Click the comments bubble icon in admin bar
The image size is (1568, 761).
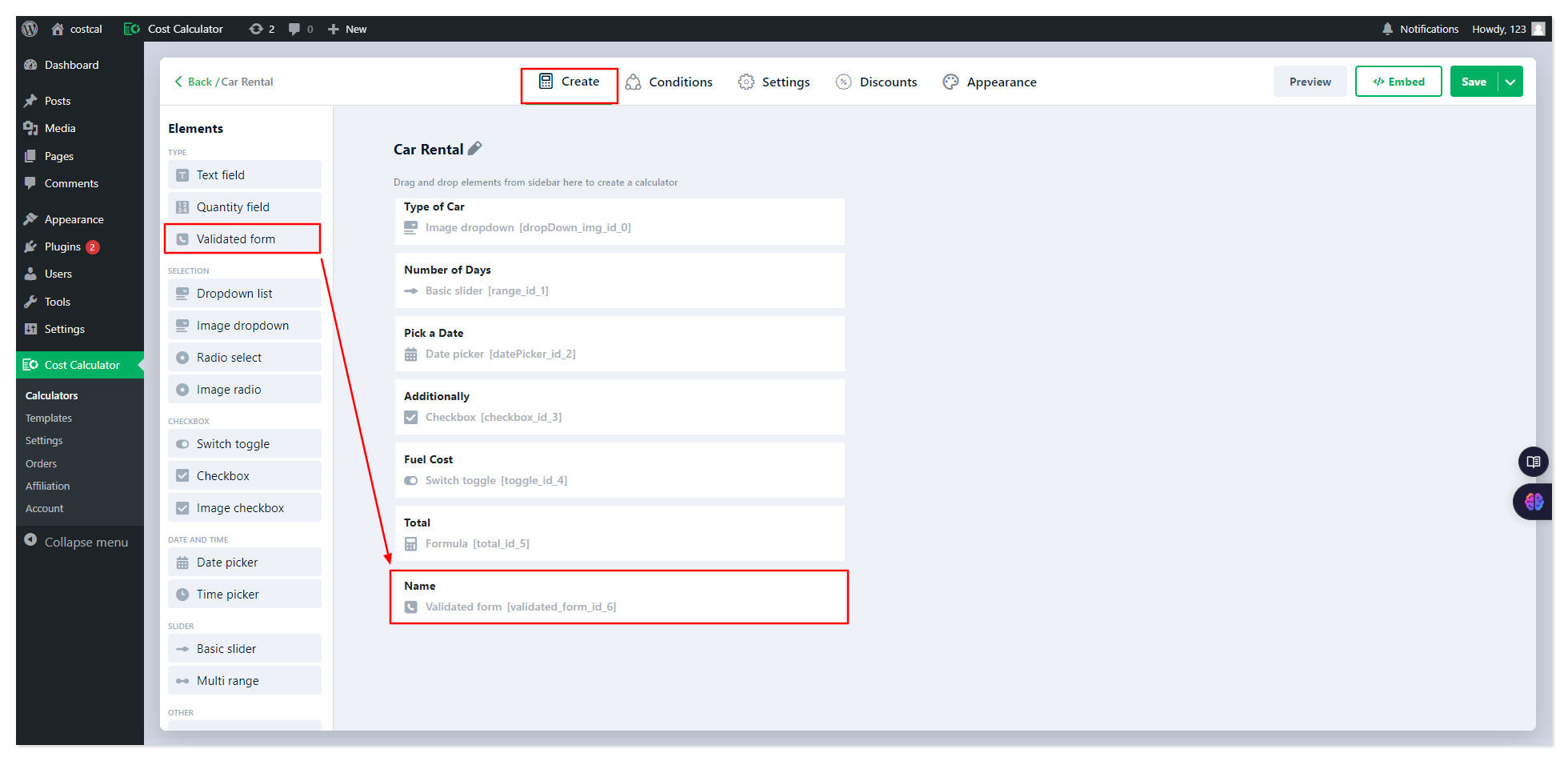(x=294, y=29)
